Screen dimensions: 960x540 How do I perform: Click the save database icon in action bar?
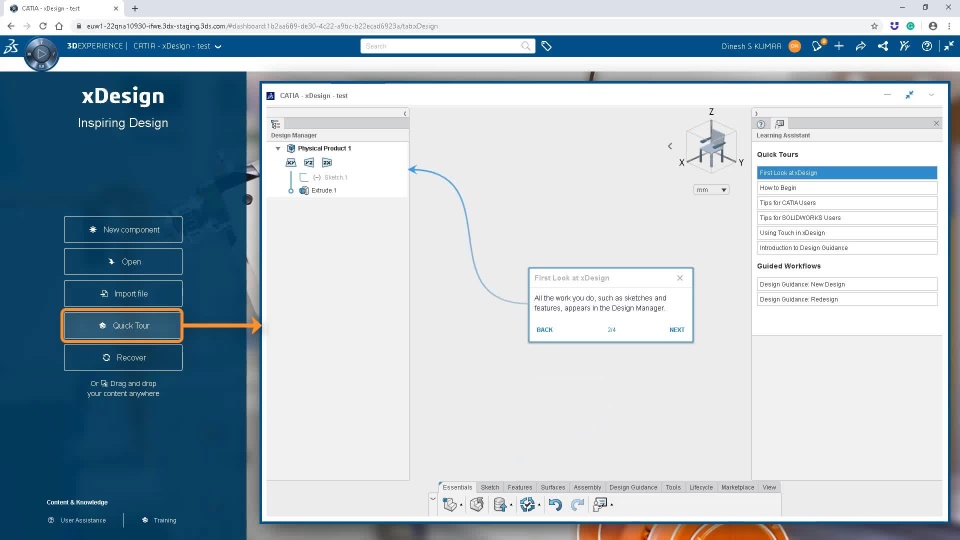pyautogui.click(x=500, y=504)
